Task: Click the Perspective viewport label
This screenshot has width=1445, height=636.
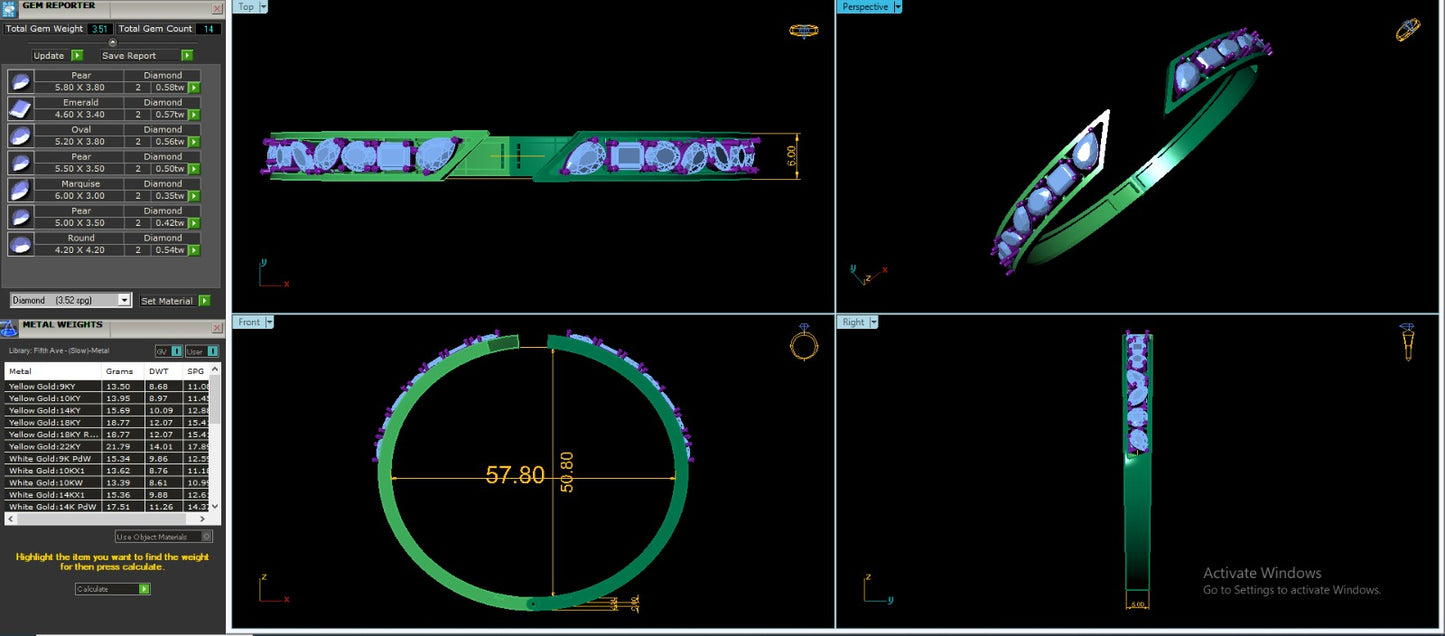Action: click(x=865, y=7)
